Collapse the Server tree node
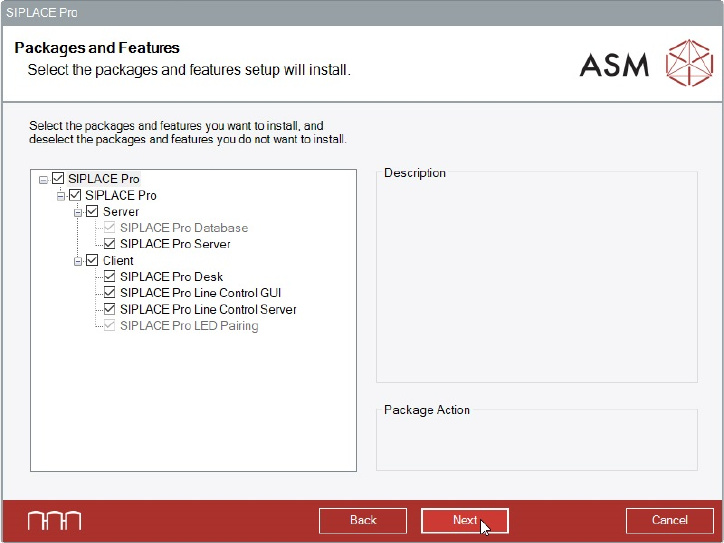 point(78,212)
